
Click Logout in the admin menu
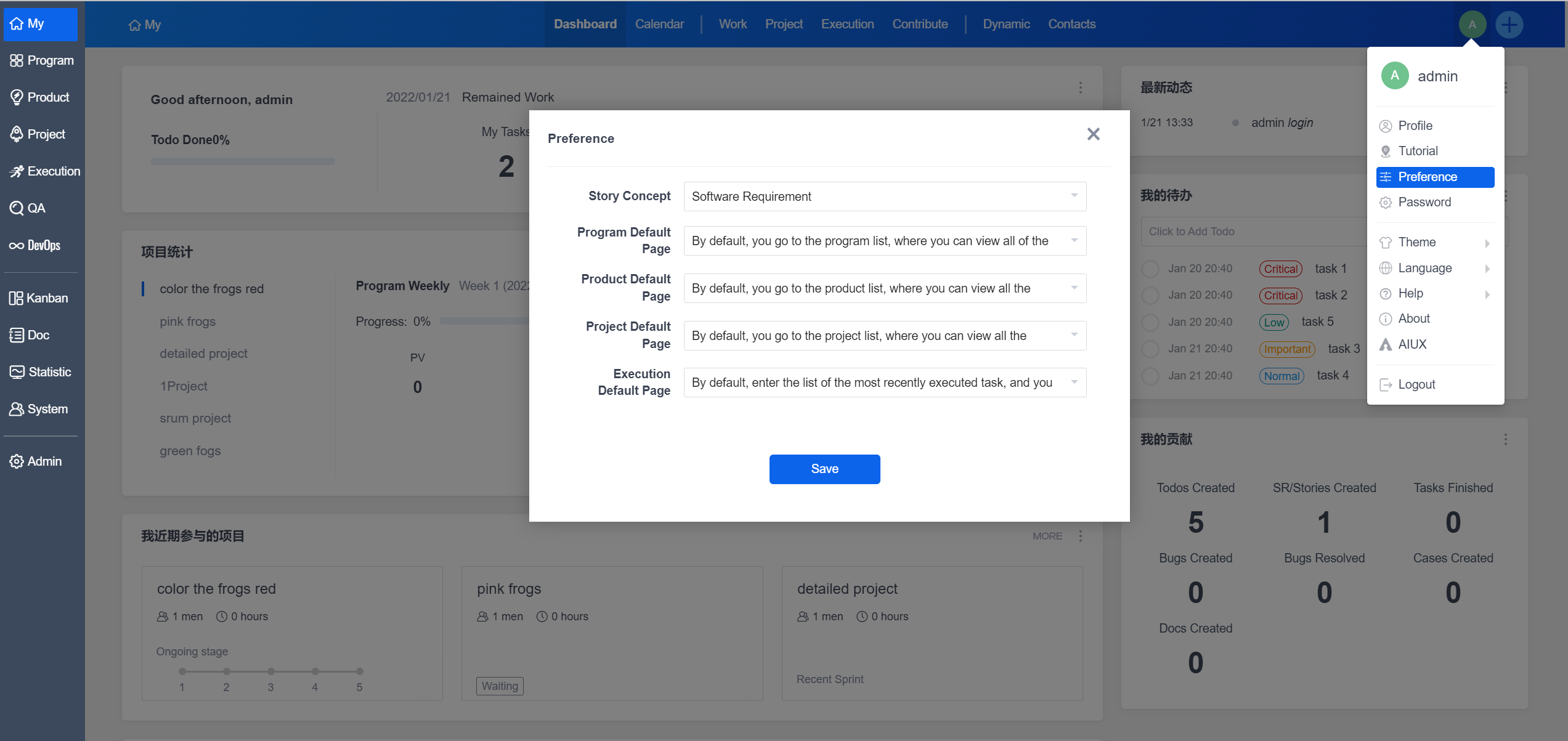pos(1416,384)
